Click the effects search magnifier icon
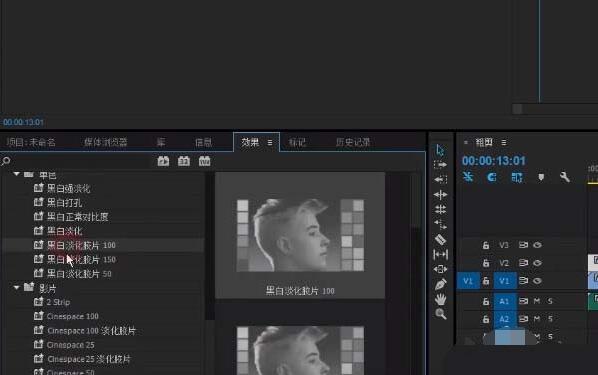 [x=6, y=161]
